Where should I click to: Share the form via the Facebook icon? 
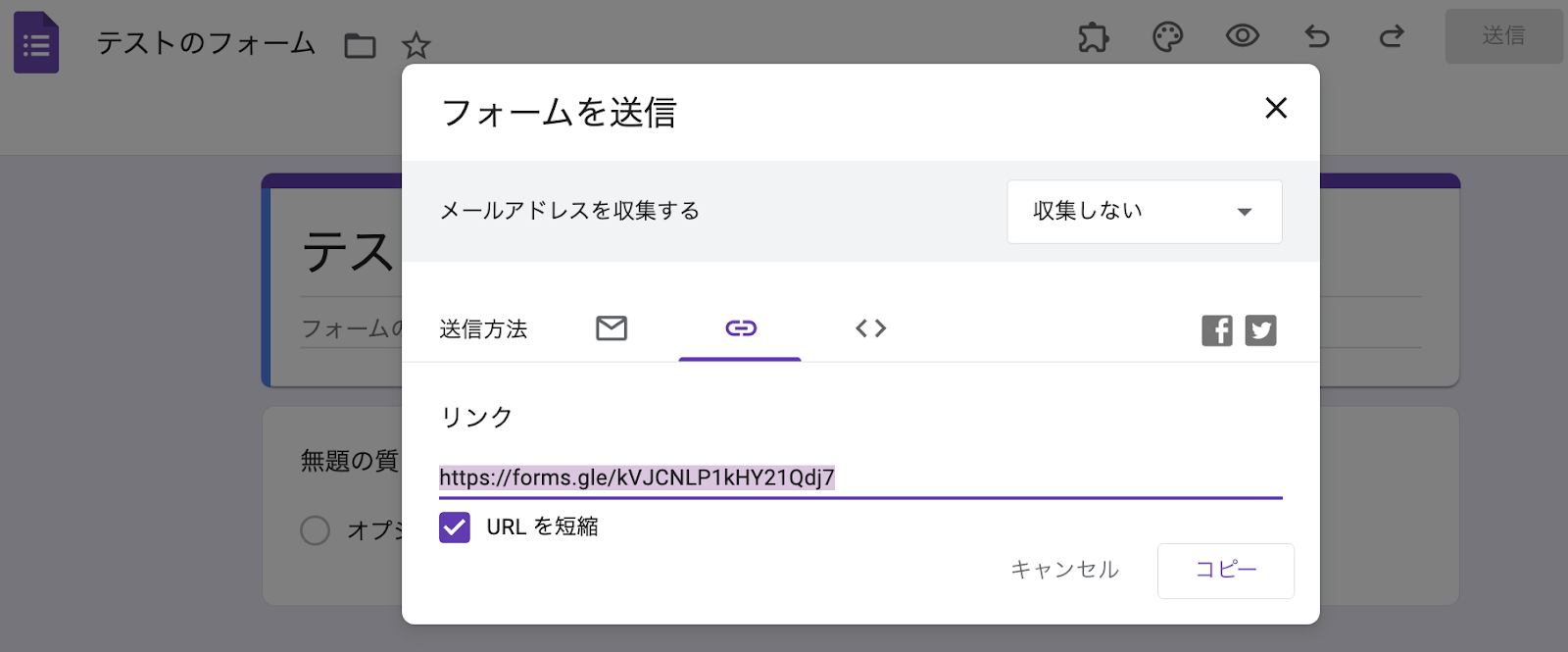tap(1216, 330)
